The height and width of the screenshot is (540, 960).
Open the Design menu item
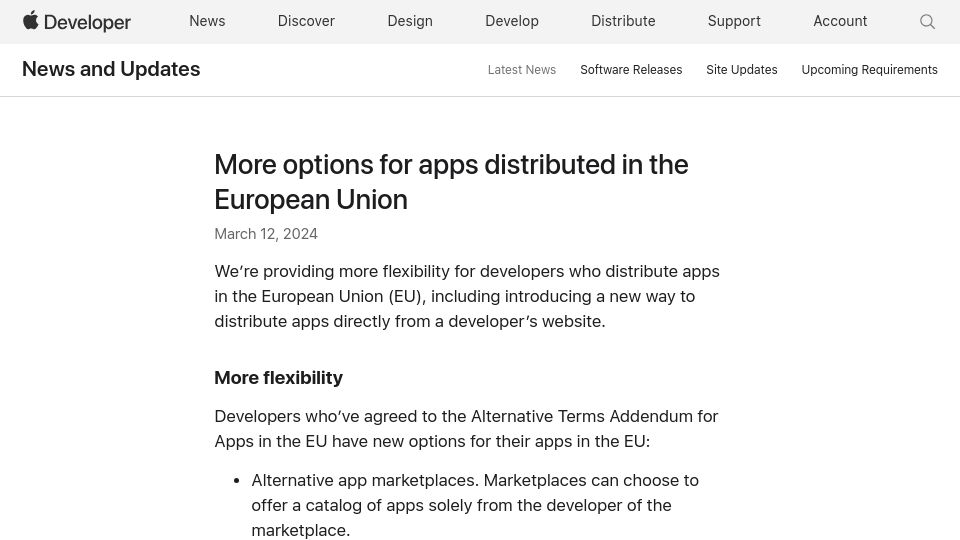(410, 21)
